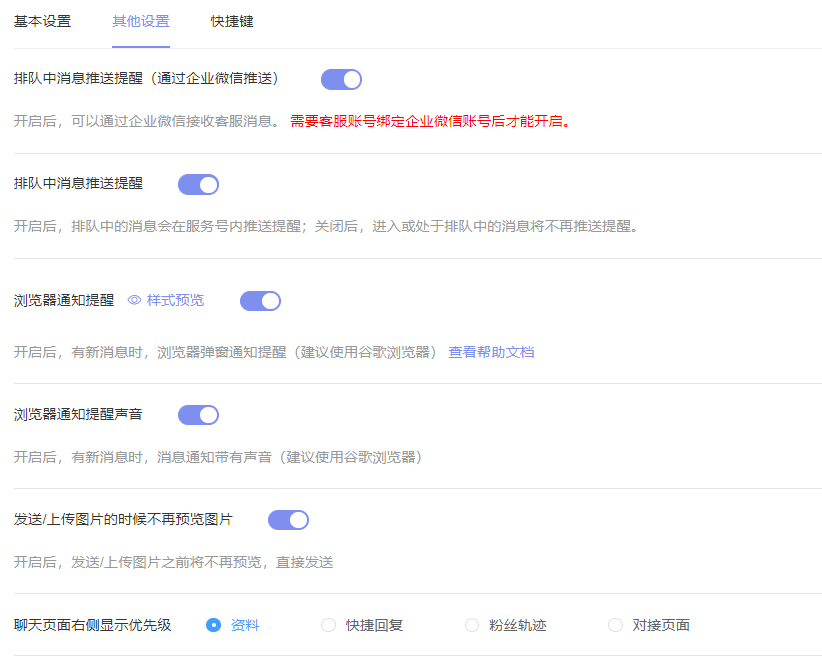The height and width of the screenshot is (662, 822).
Task: Pick the 对接页面 radio button
Action: (x=615, y=625)
